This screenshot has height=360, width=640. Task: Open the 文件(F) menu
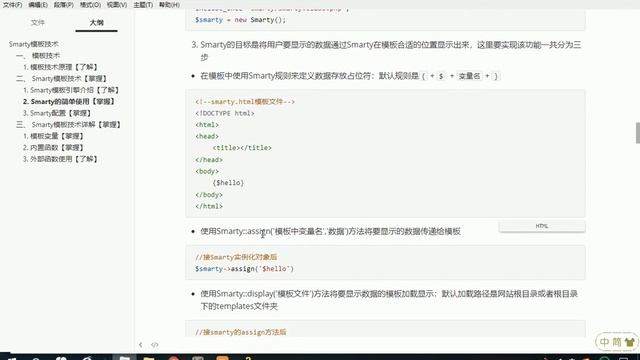pos(12,5)
